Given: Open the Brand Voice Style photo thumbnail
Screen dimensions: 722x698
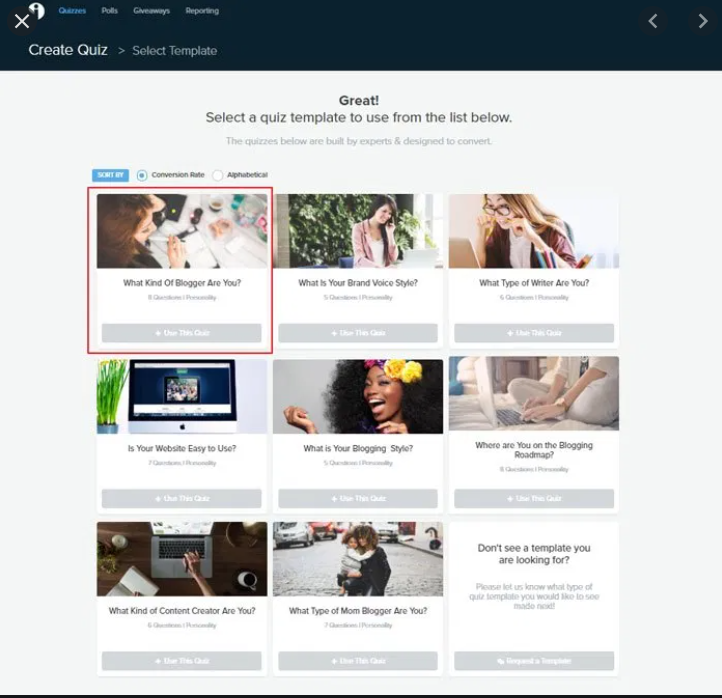Looking at the screenshot, I should pyautogui.click(x=358, y=231).
